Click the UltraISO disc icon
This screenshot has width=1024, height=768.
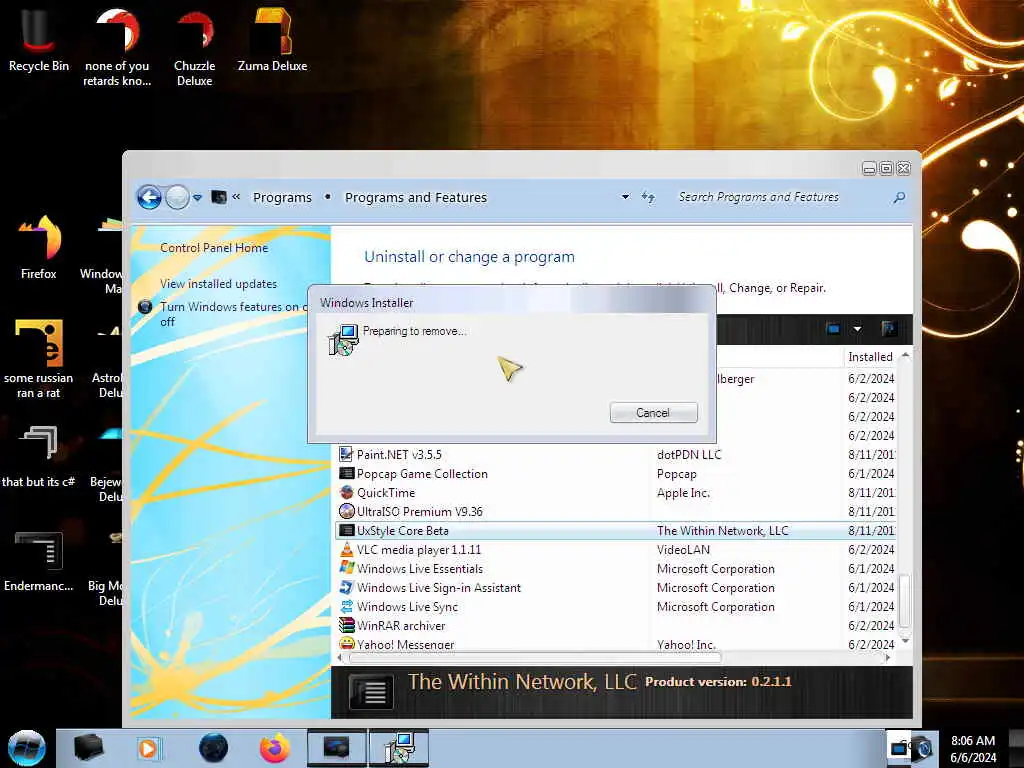click(x=346, y=511)
